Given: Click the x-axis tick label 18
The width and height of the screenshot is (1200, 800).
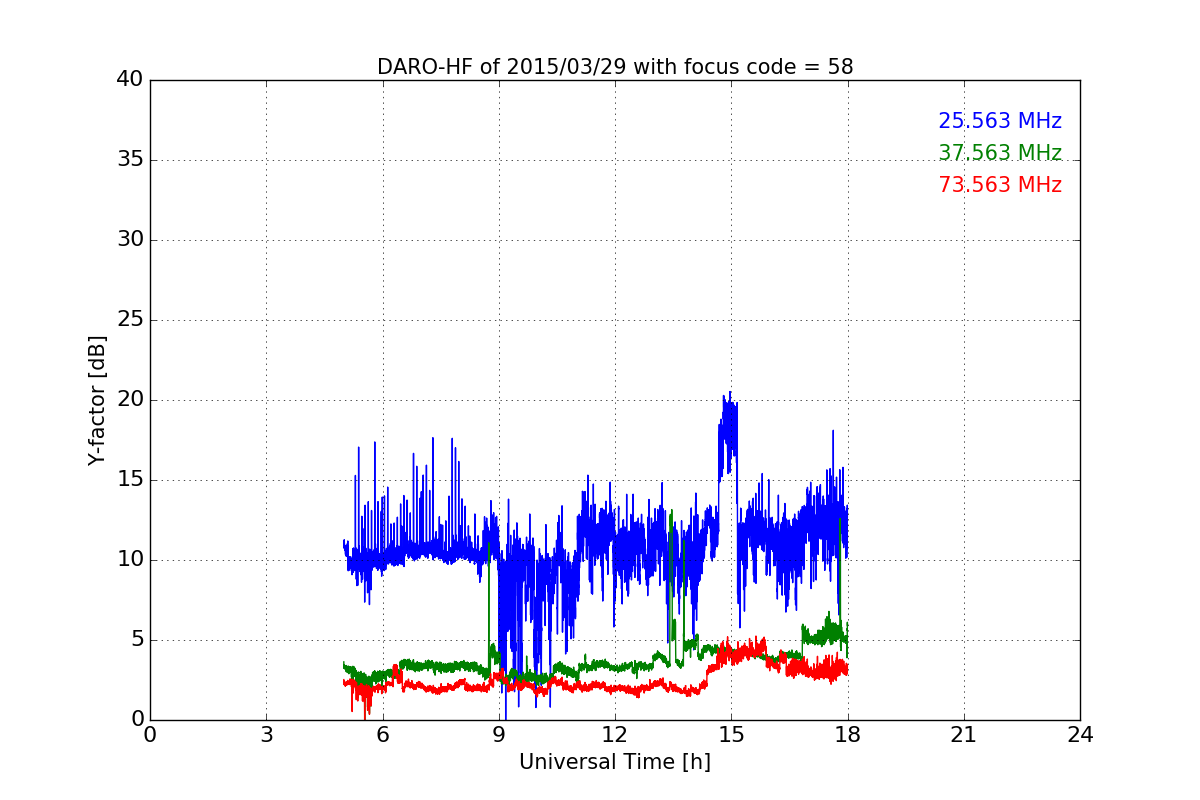Looking at the screenshot, I should (x=848, y=735).
